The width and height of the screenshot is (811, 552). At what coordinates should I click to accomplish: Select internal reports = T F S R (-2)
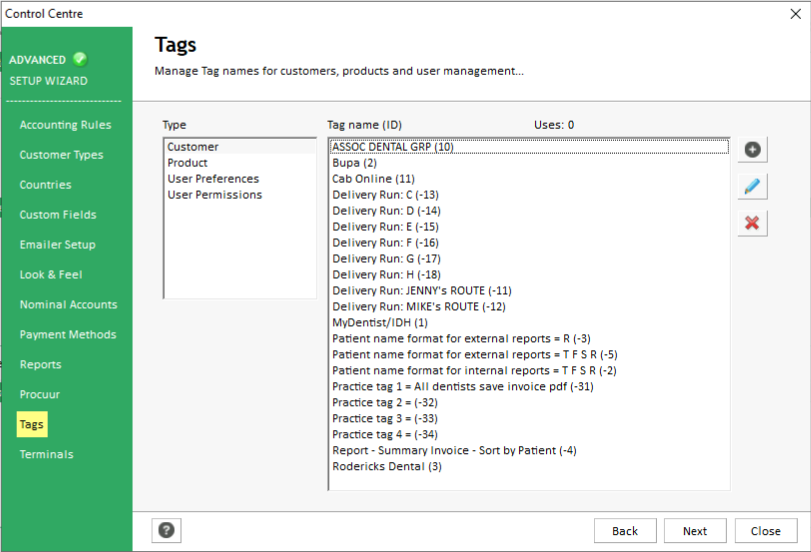point(529,371)
